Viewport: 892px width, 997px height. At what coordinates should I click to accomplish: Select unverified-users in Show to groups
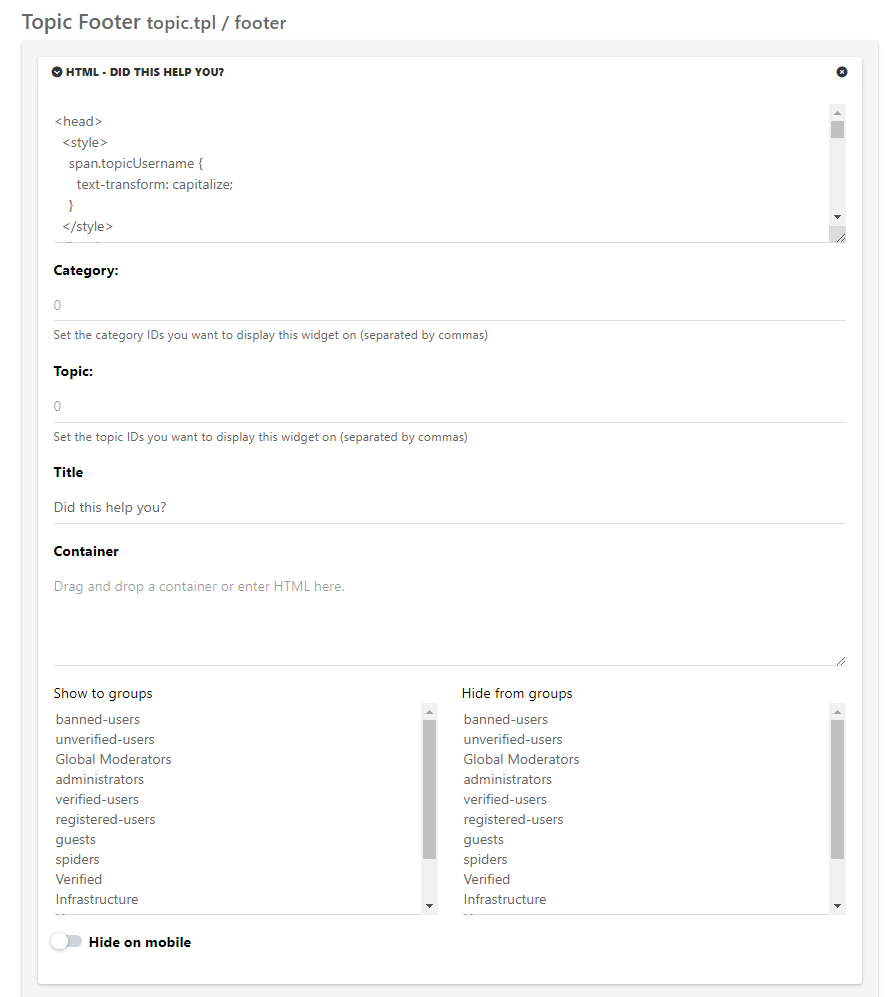coord(105,739)
